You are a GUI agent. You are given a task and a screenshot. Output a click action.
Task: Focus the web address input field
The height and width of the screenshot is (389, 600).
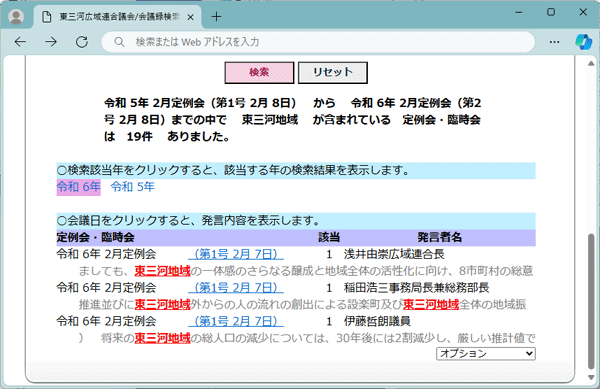(x=318, y=42)
